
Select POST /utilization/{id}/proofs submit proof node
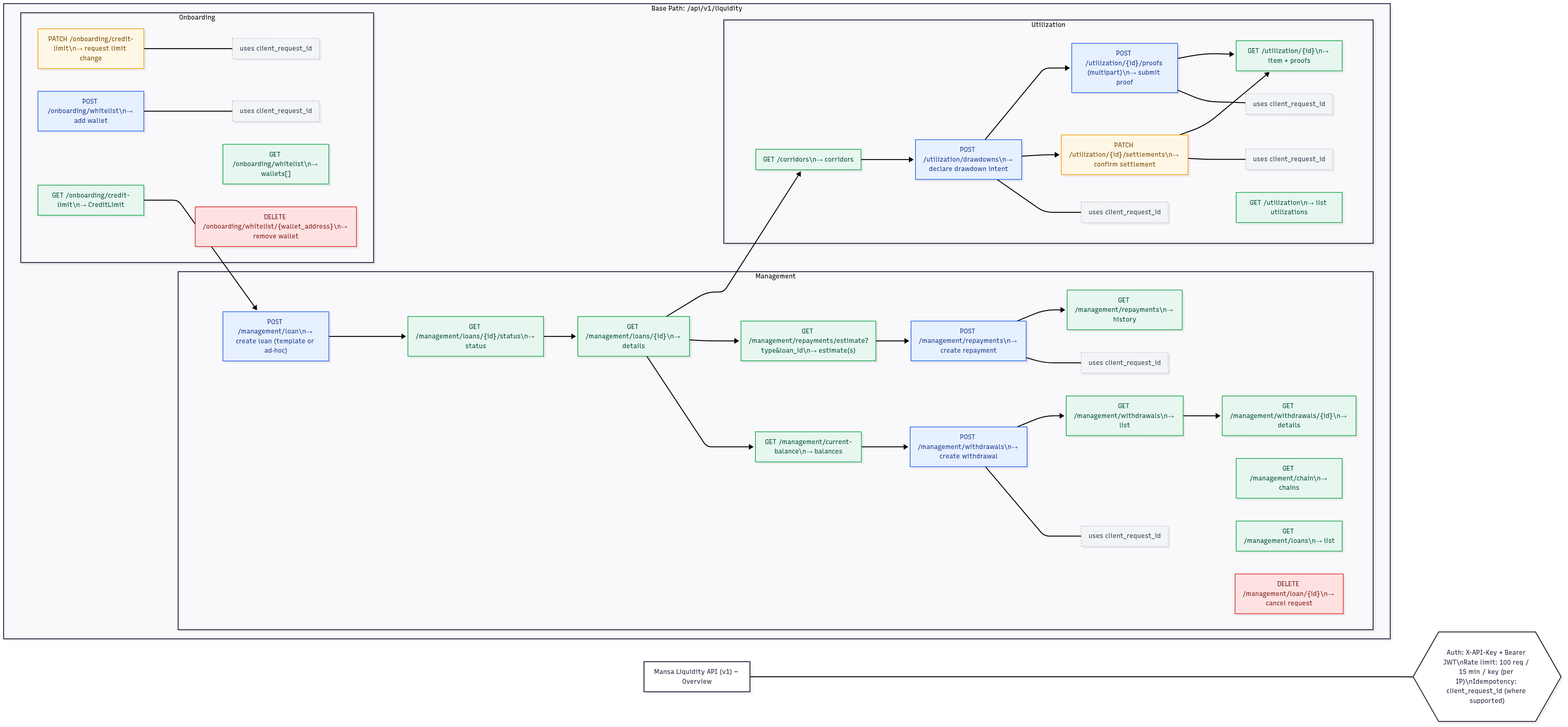click(x=1124, y=68)
